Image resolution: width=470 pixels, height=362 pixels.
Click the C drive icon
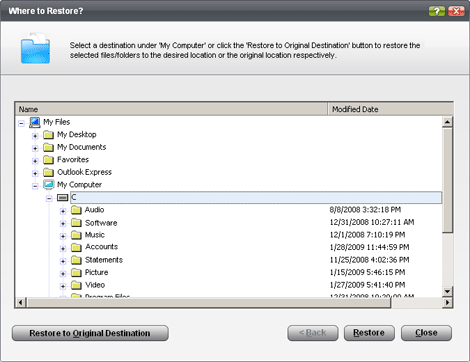point(62,198)
